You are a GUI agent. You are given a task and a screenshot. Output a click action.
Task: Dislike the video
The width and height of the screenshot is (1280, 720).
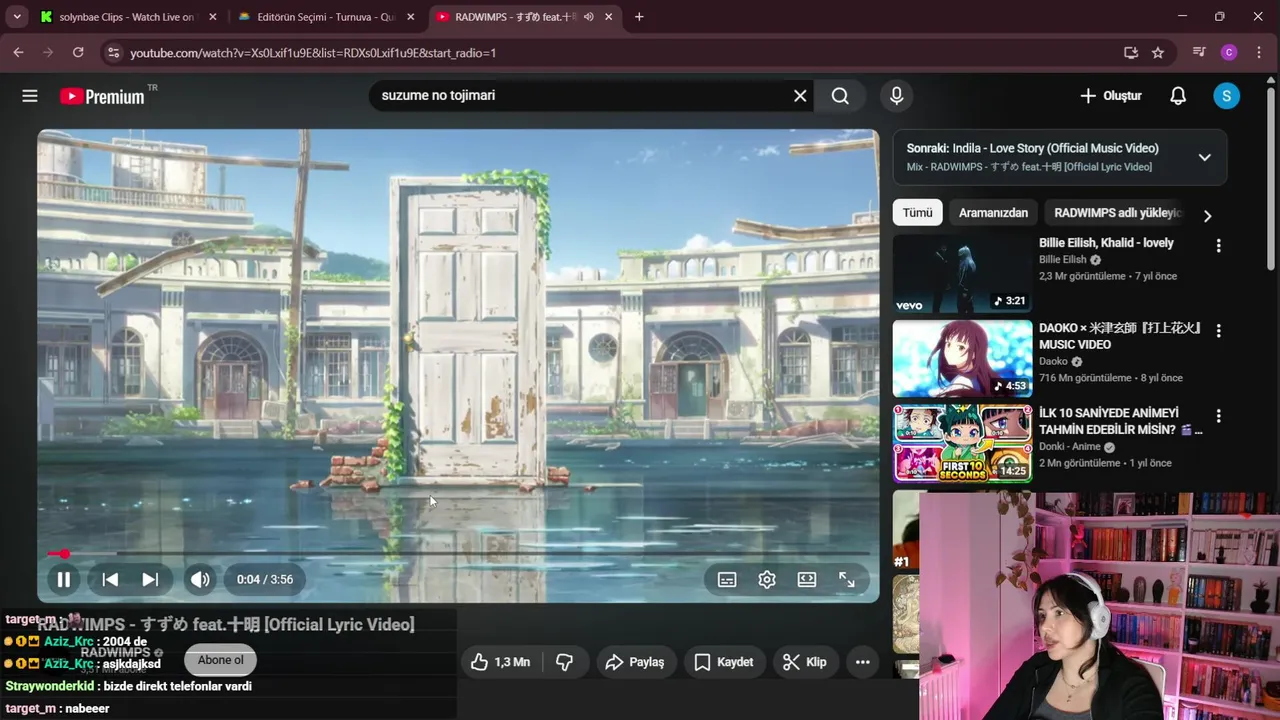coord(564,662)
